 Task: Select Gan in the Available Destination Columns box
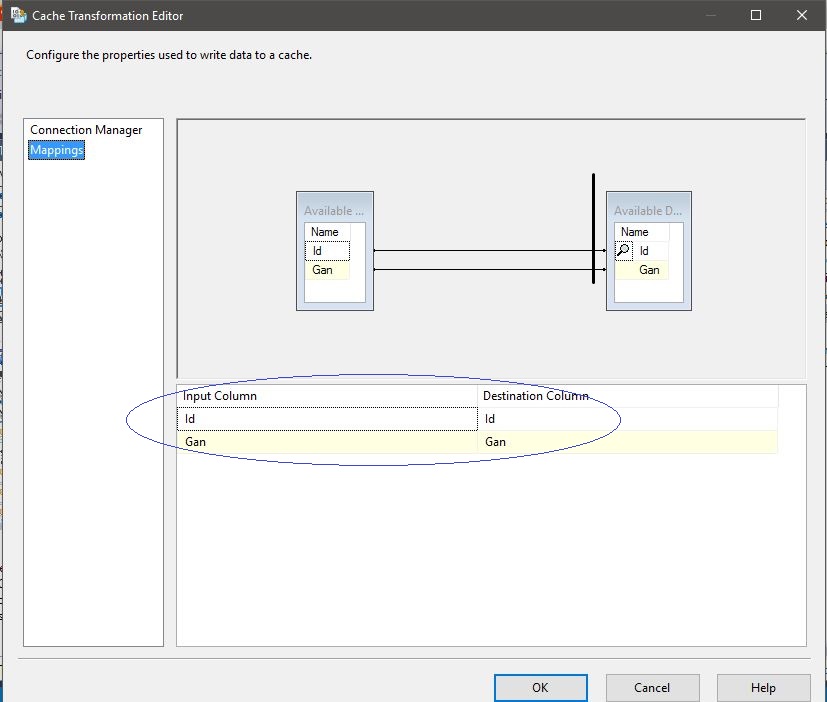(x=650, y=270)
